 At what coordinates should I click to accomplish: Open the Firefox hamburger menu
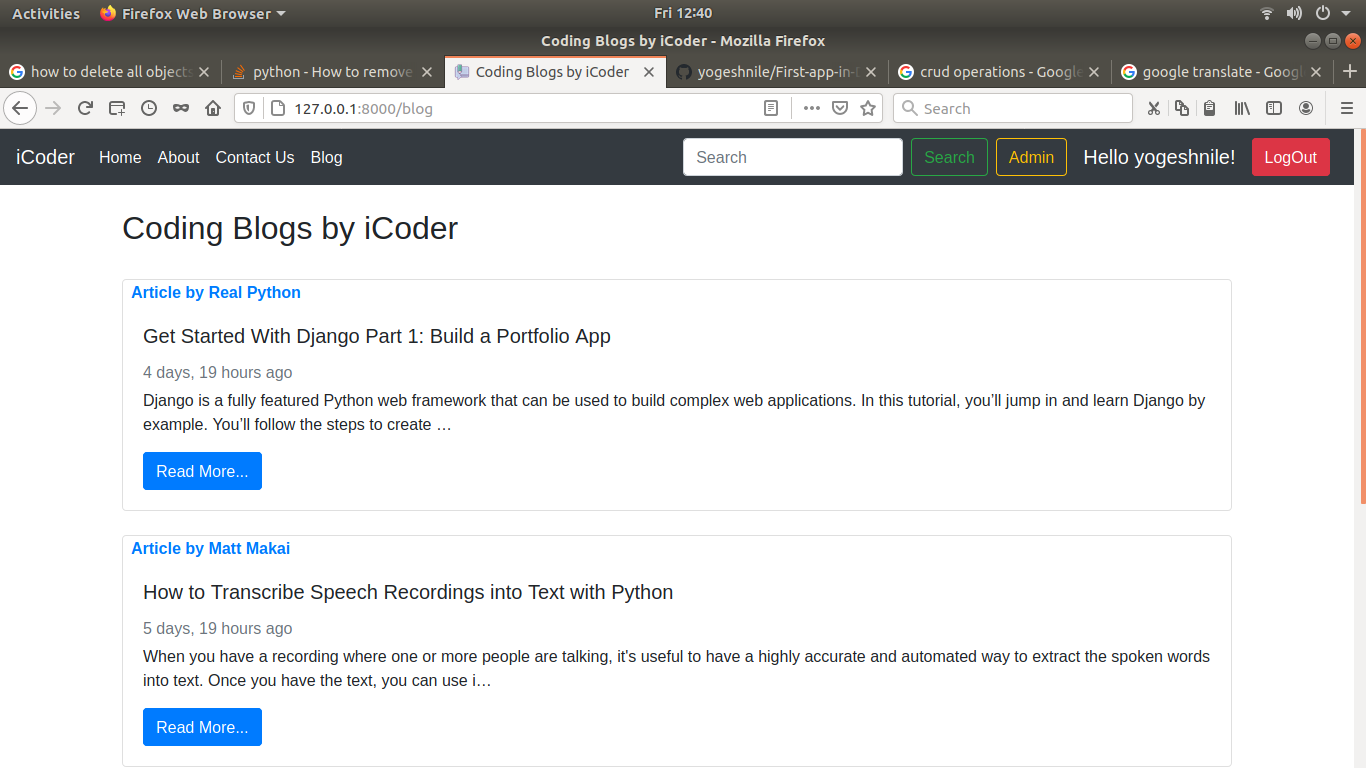(1346, 108)
